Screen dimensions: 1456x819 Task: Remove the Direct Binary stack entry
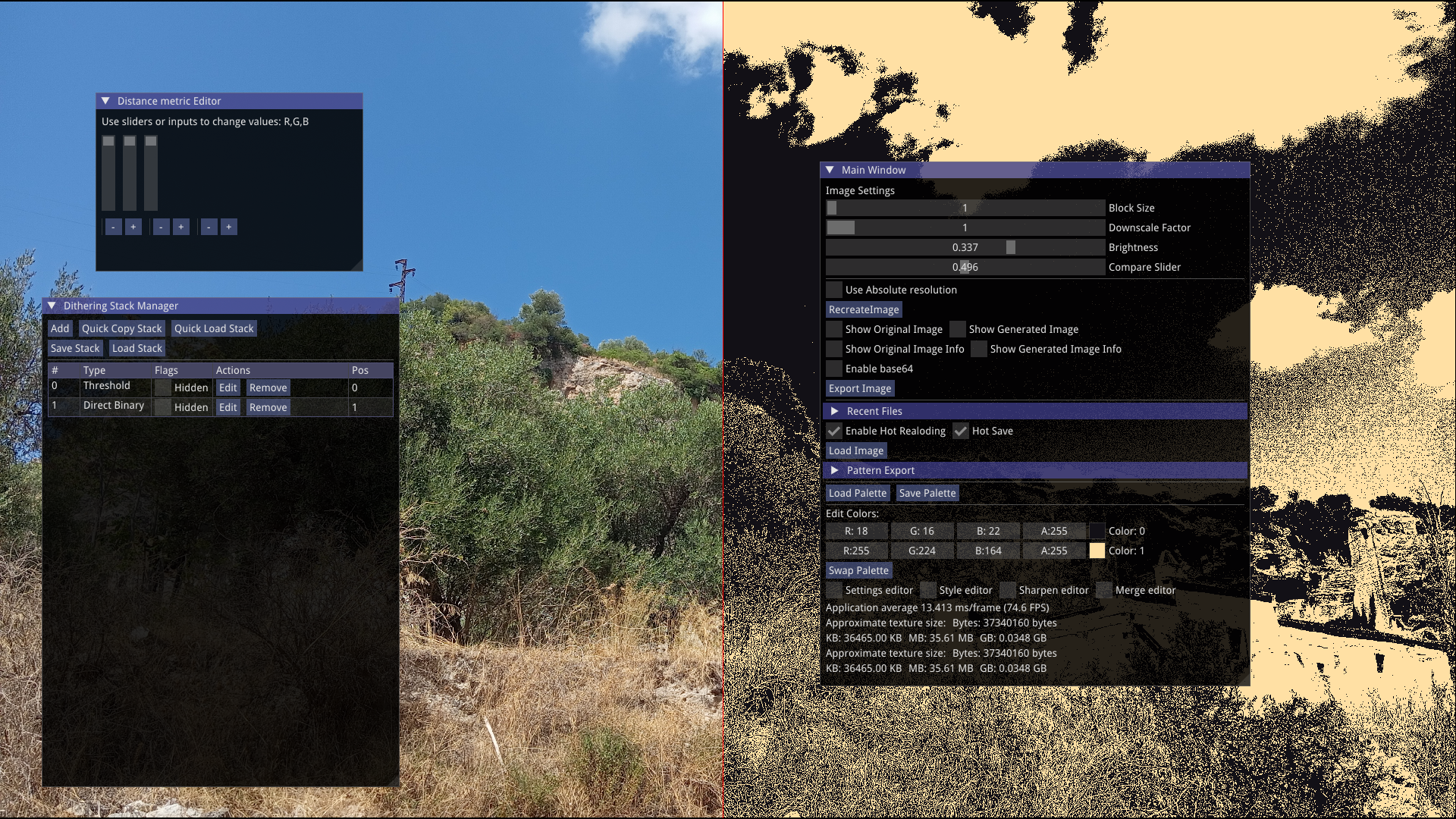pos(268,407)
